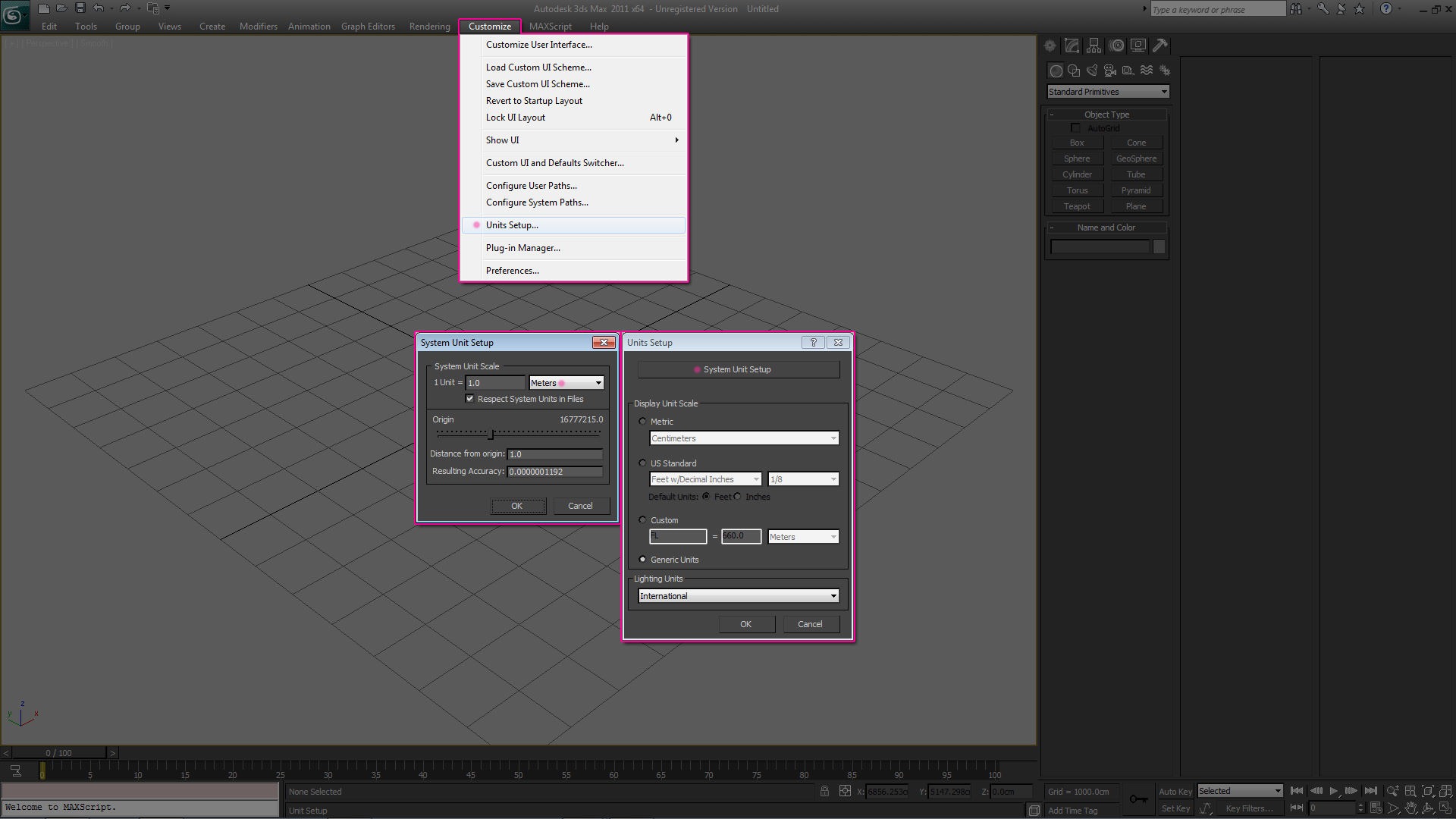Open the Utilities hammer panel tab

[1160, 45]
